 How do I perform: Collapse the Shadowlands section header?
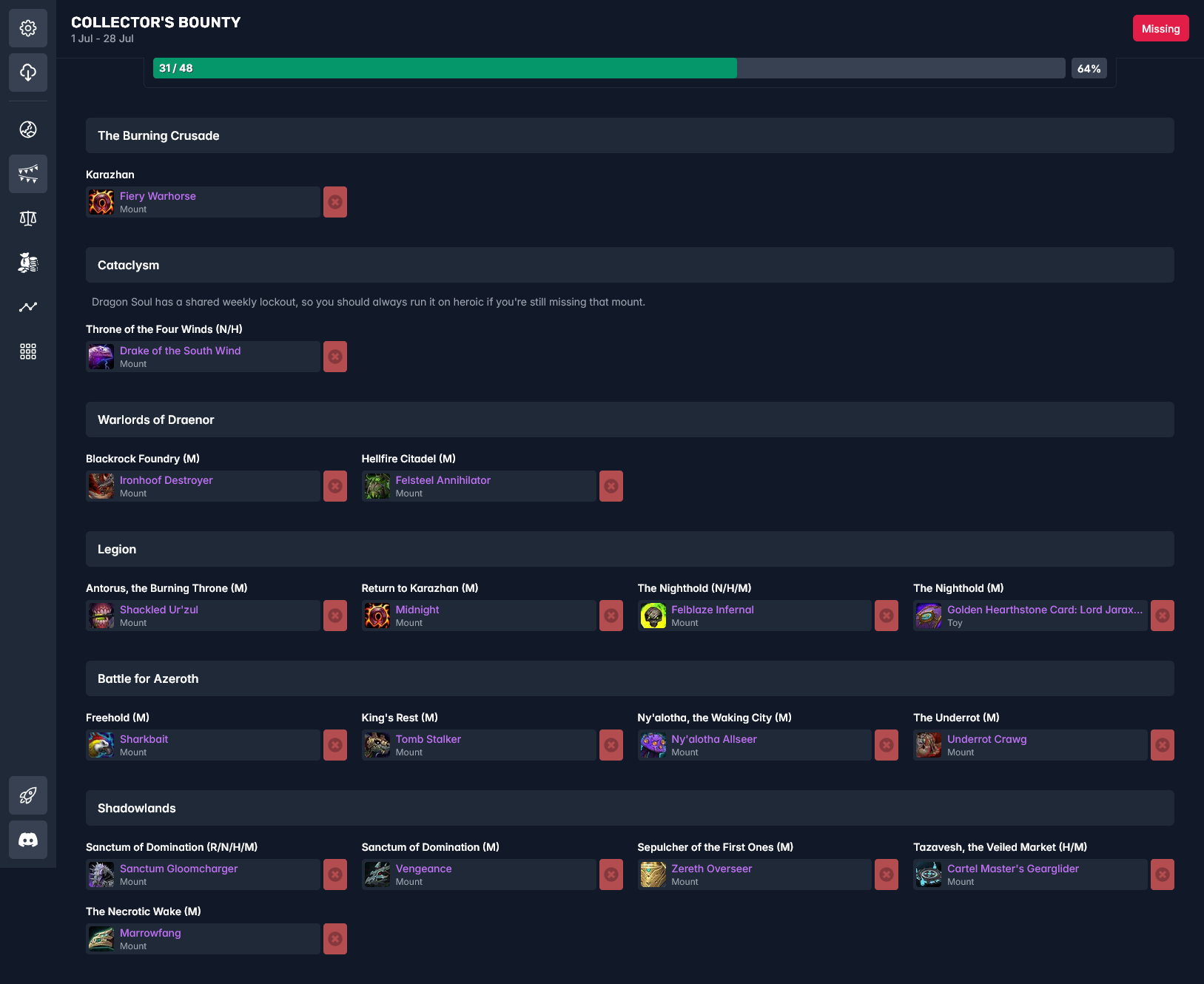tap(630, 808)
